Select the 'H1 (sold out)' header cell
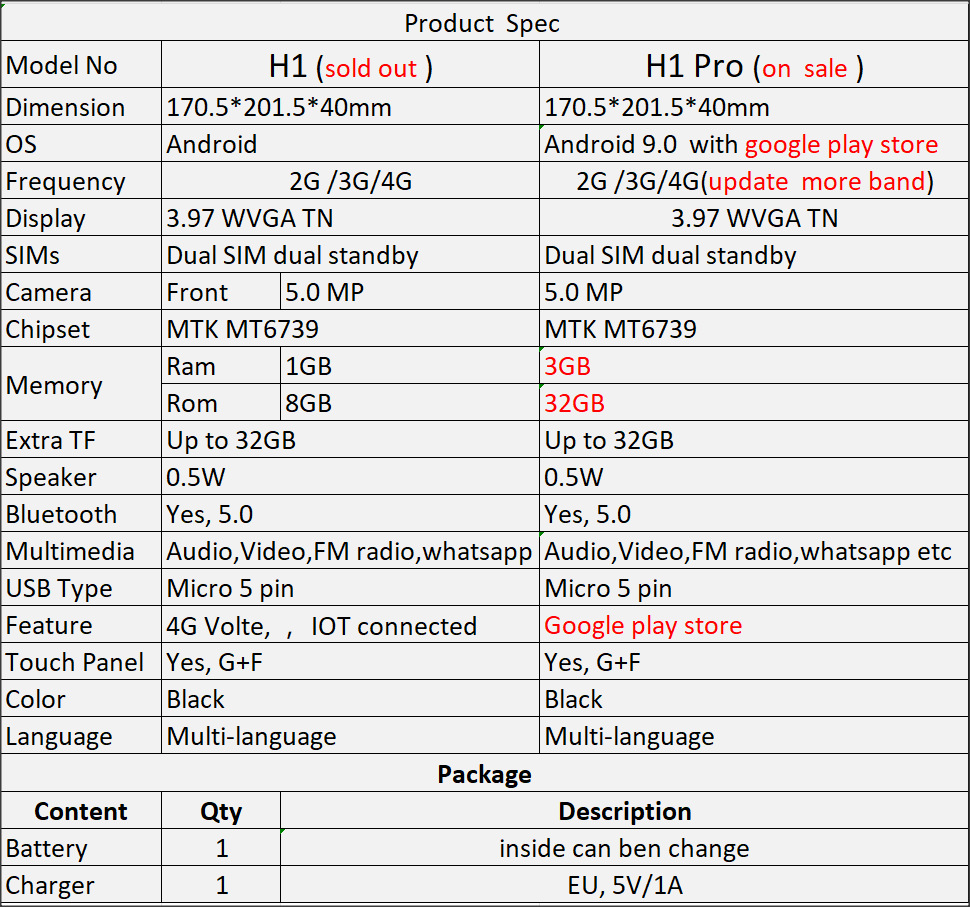Image resolution: width=970 pixels, height=907 pixels. (350, 64)
